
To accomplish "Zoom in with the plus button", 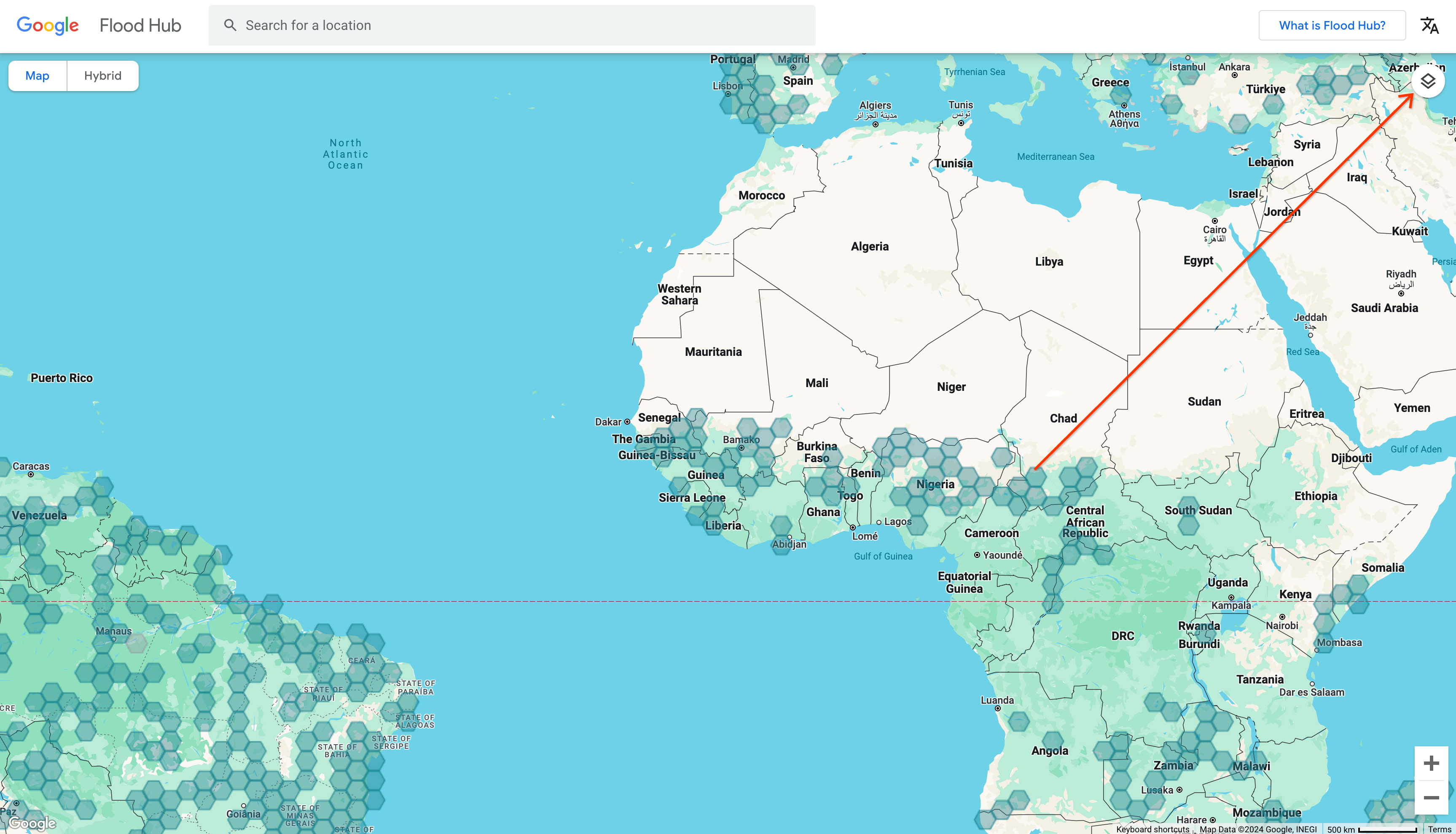I will [x=1431, y=763].
